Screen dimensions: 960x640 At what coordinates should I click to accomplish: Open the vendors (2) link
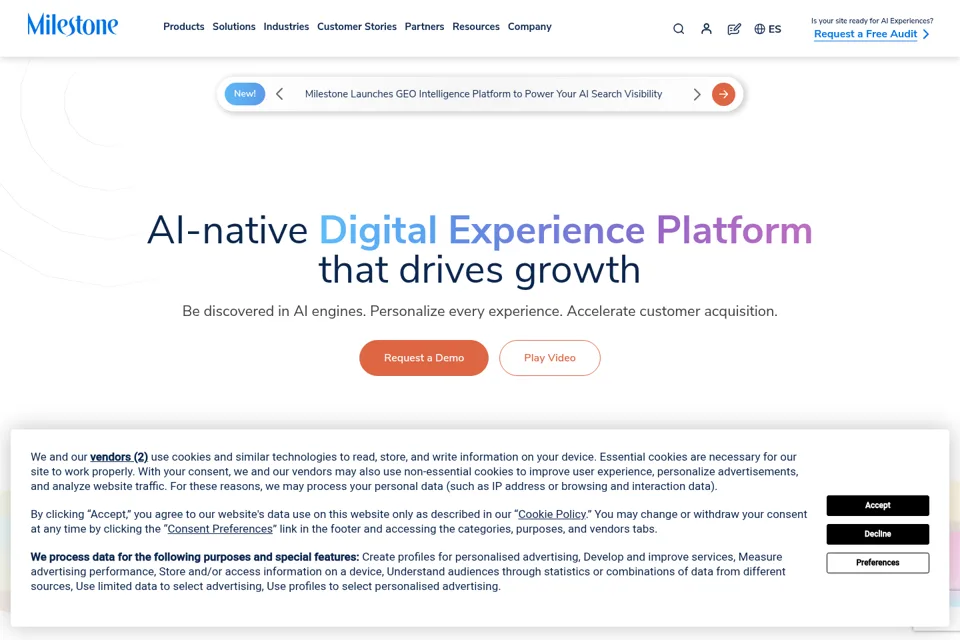[119, 457]
